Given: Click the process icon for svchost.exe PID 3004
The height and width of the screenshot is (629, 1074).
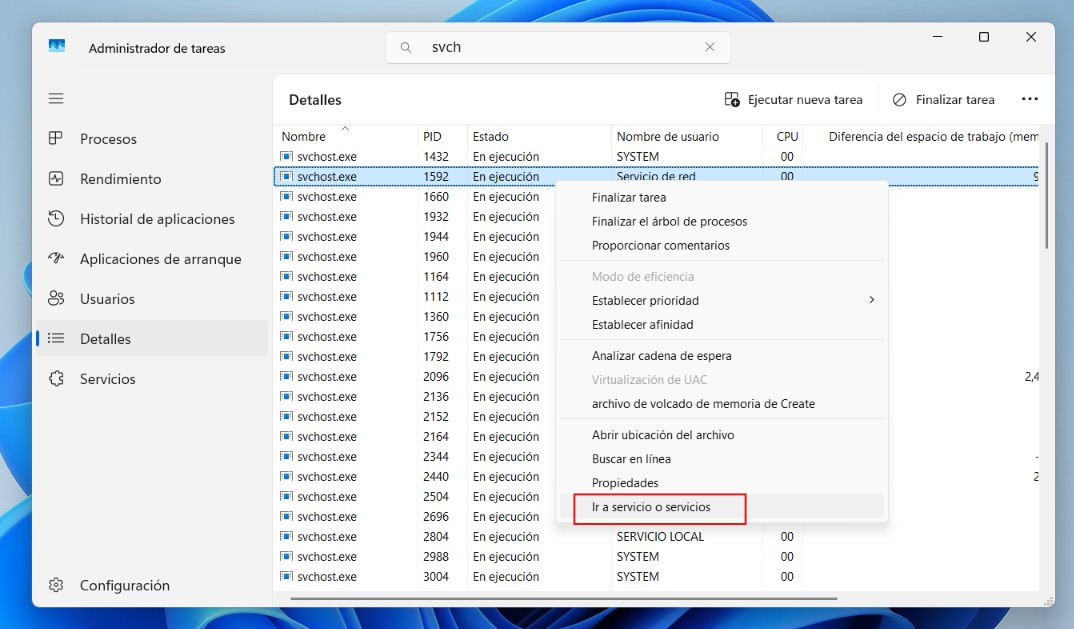Looking at the screenshot, I should 286,576.
